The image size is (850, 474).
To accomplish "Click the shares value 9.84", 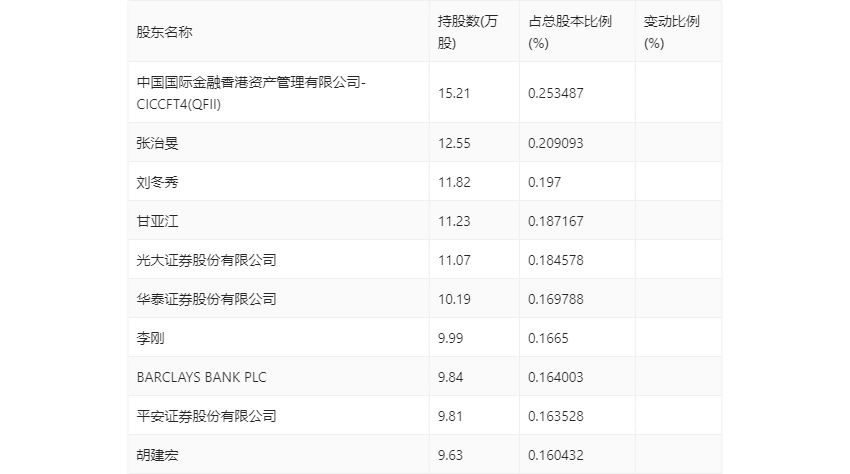I will point(450,377).
